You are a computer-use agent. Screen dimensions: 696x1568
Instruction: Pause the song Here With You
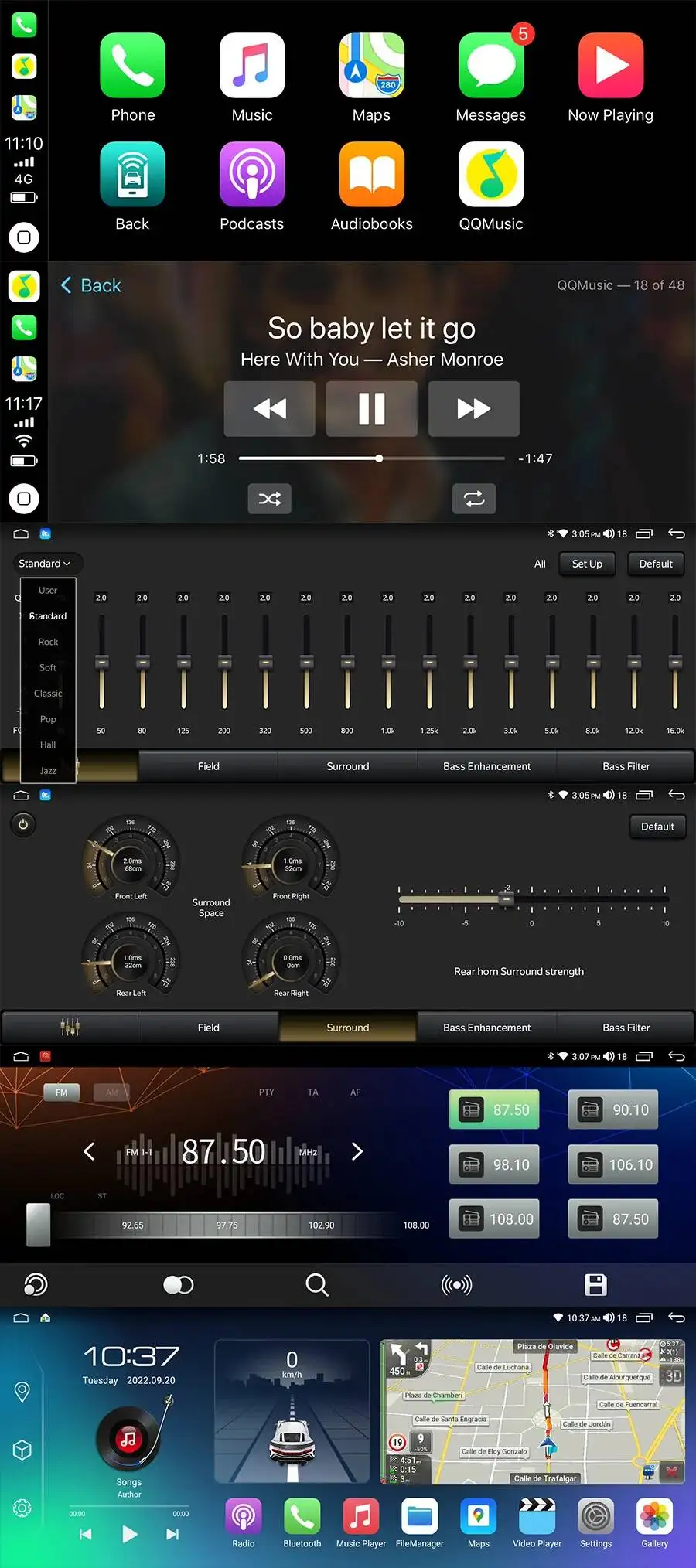(x=372, y=408)
